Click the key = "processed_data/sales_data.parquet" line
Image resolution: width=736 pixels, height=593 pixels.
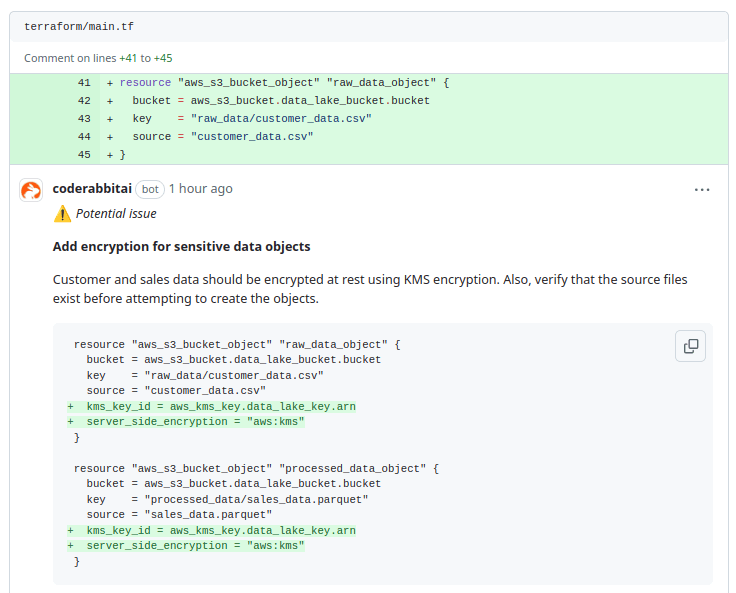[227, 499]
